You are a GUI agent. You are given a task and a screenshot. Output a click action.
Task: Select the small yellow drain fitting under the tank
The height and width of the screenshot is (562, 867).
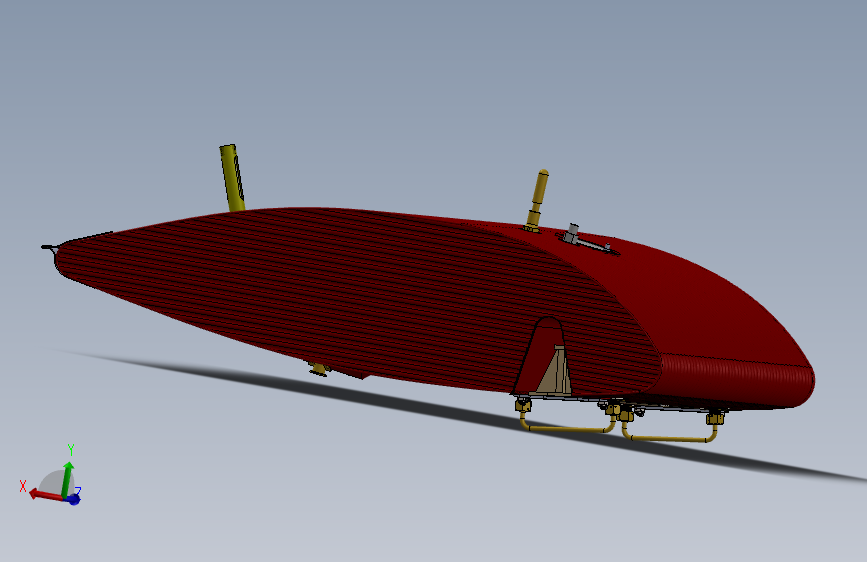[319, 369]
